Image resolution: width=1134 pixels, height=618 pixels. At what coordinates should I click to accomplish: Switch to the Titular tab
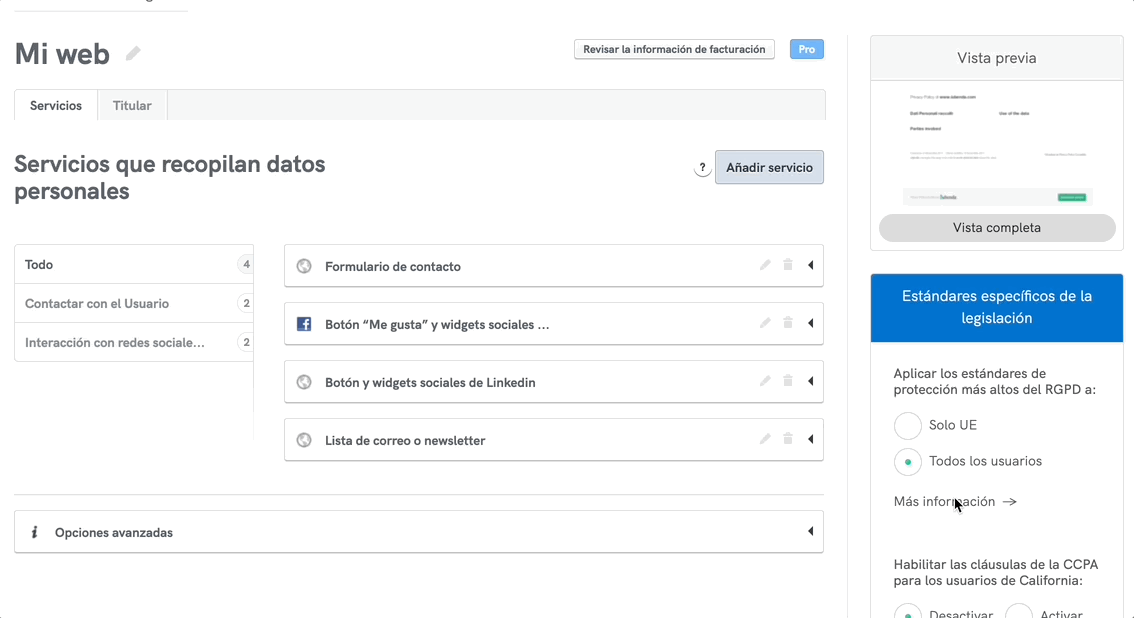[x=132, y=105]
